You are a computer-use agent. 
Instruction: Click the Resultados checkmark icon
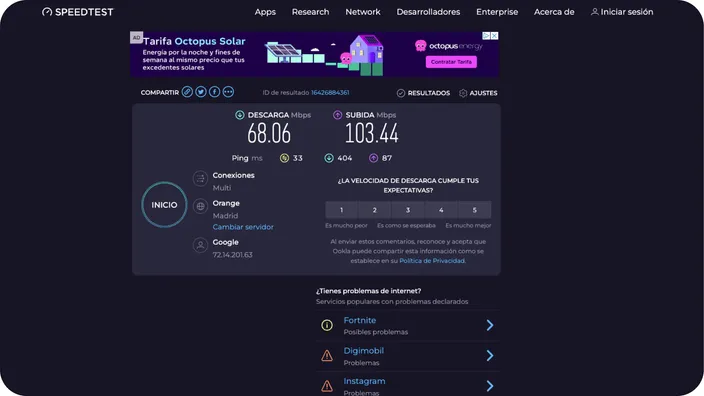pyautogui.click(x=401, y=93)
